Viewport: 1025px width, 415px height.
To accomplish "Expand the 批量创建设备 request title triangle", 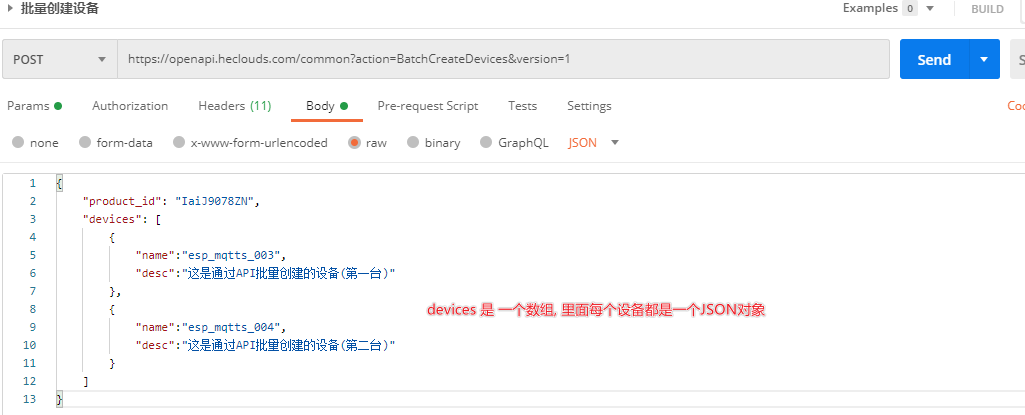I will pyautogui.click(x=11, y=9).
